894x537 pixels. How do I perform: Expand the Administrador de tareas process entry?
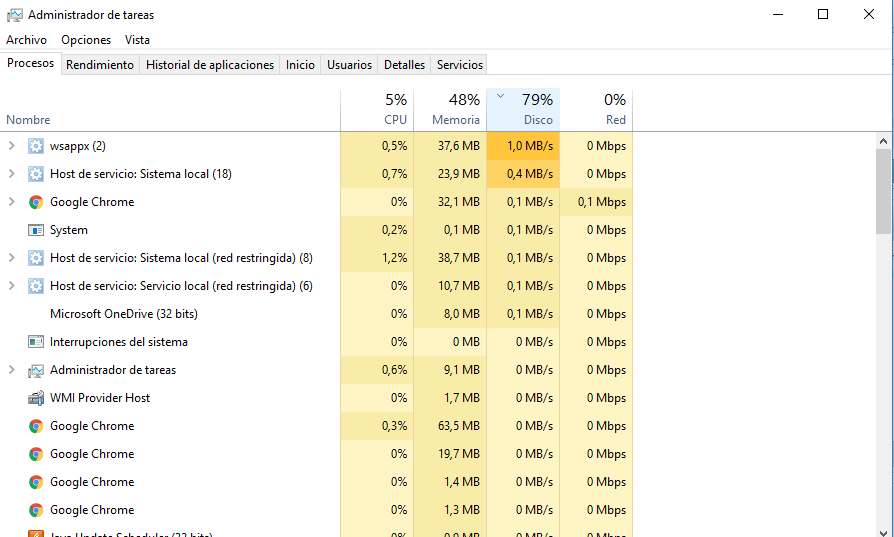point(11,370)
